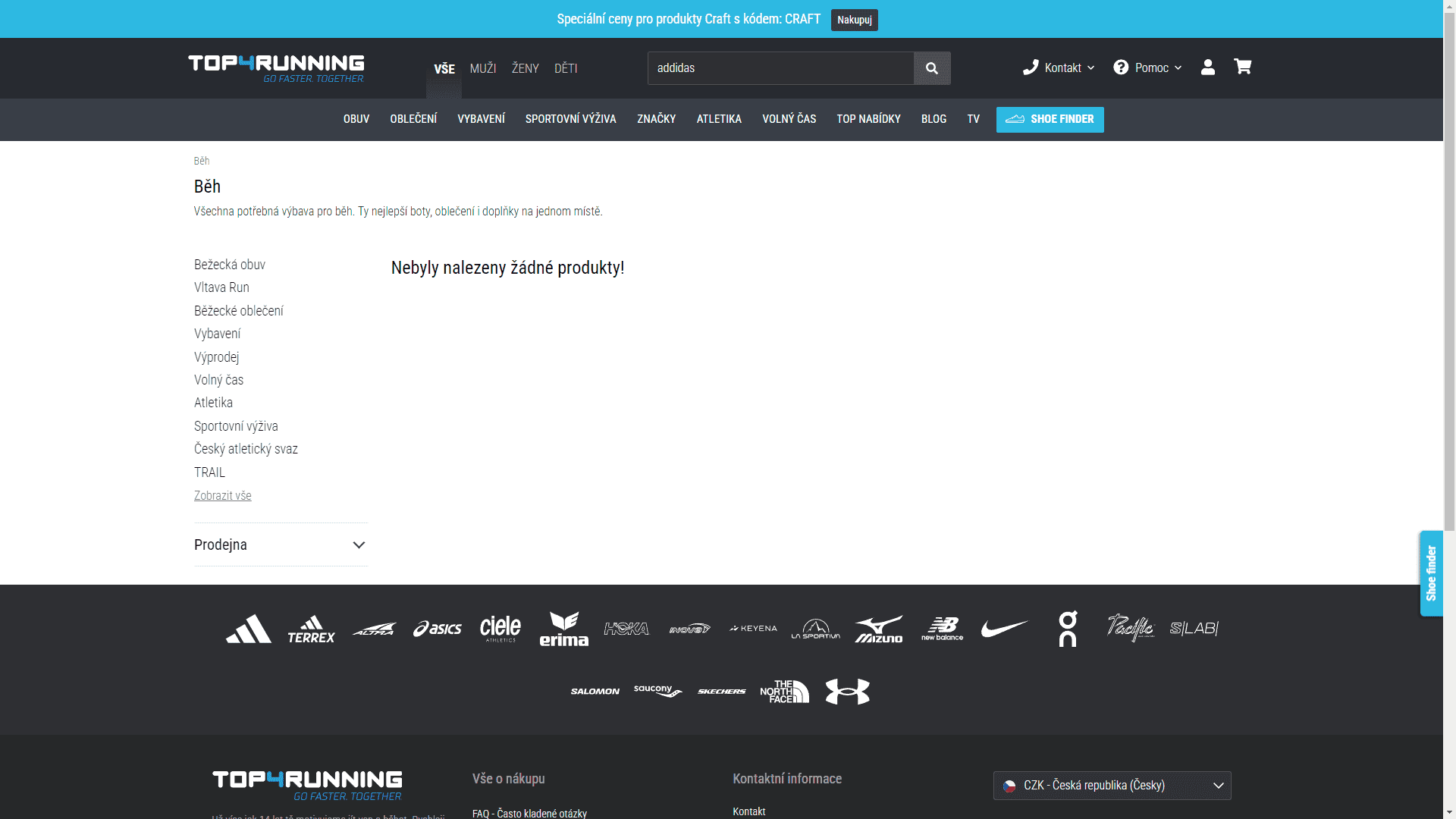1456x819 pixels.
Task: Expand the Prodejna filter section
Action: [x=281, y=544]
